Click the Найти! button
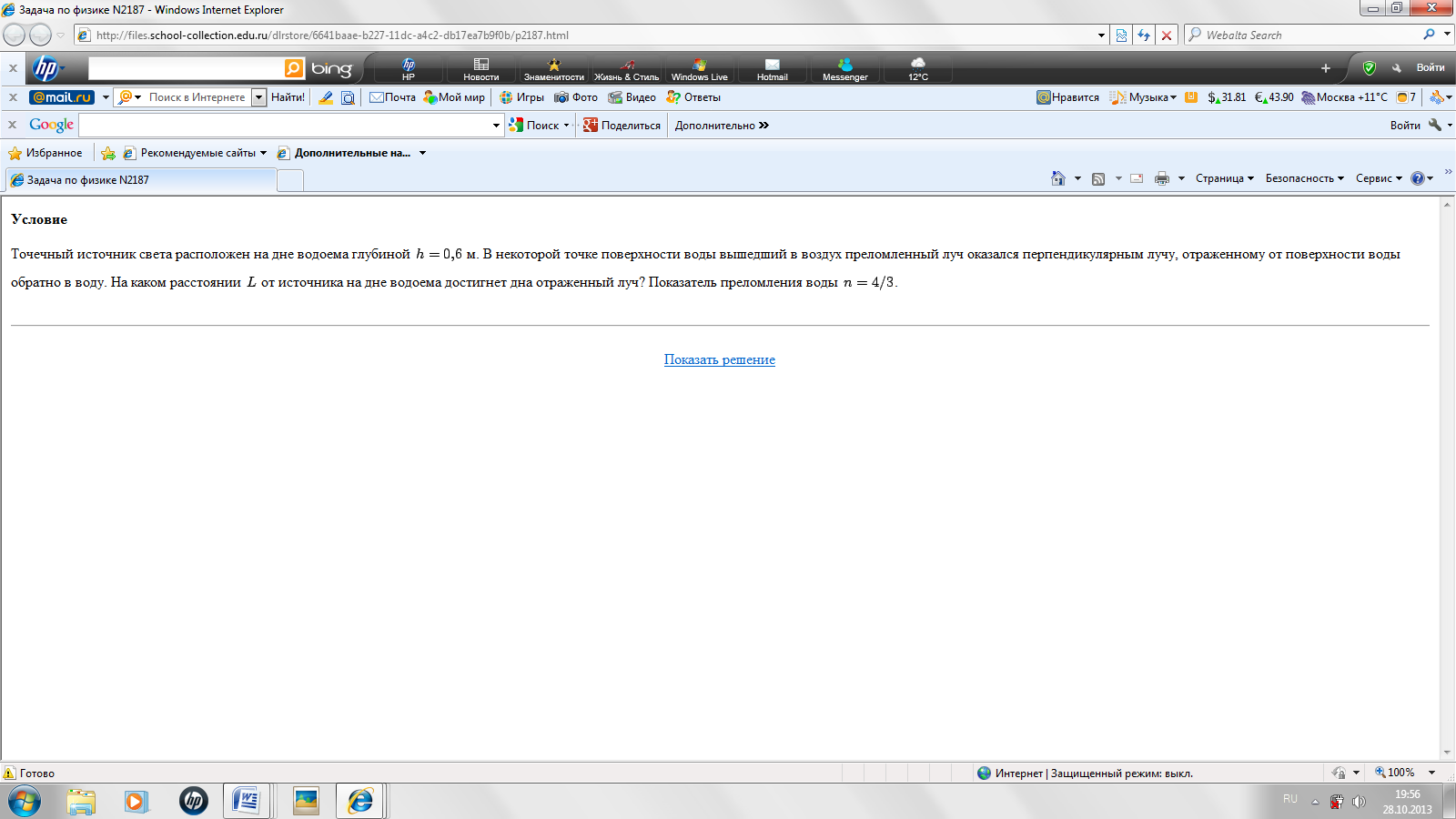The width and height of the screenshot is (1456, 819). (288, 97)
